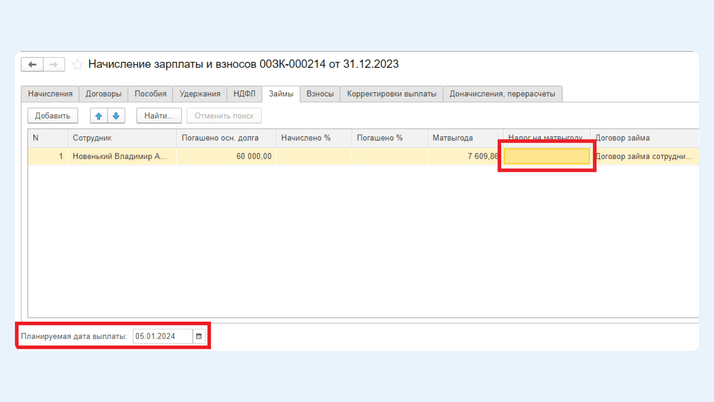The image size is (714, 402).
Task: Switch to the Начисления tab
Action: pos(50,94)
